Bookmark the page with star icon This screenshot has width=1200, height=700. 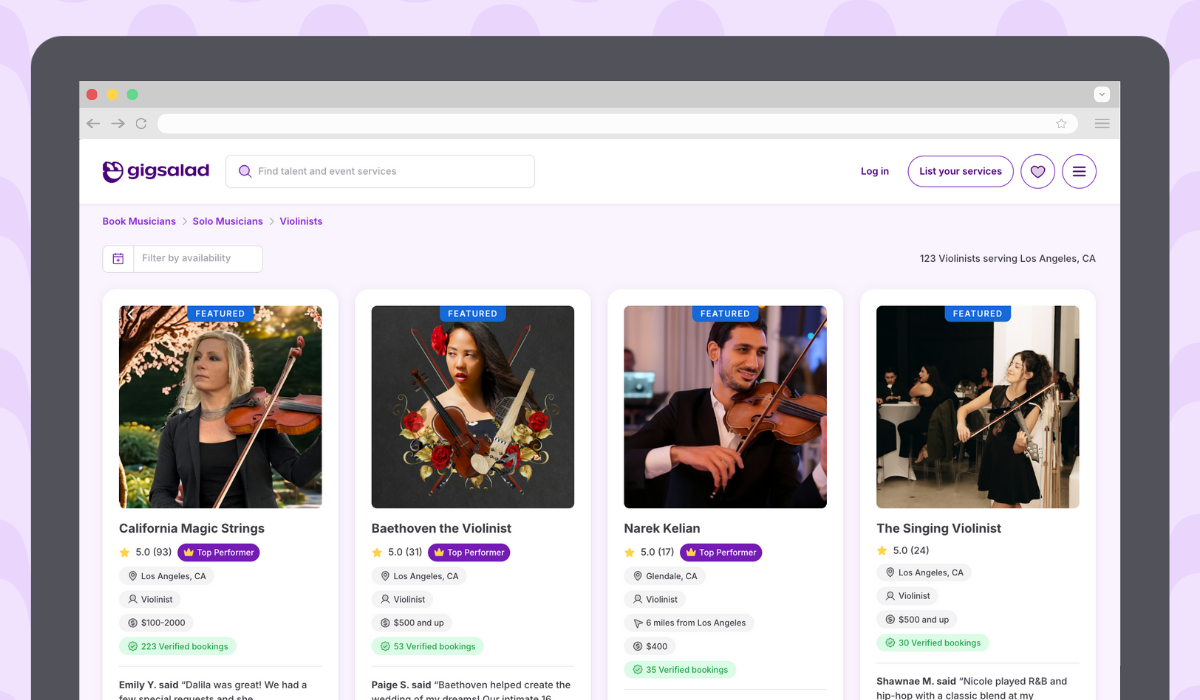click(1061, 124)
